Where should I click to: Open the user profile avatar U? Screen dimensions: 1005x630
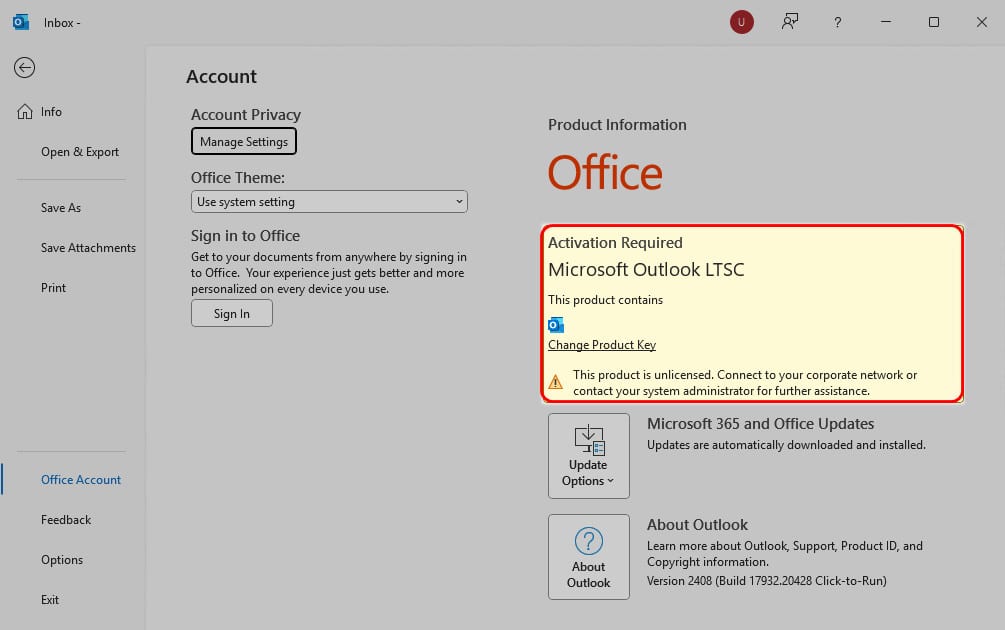742,22
